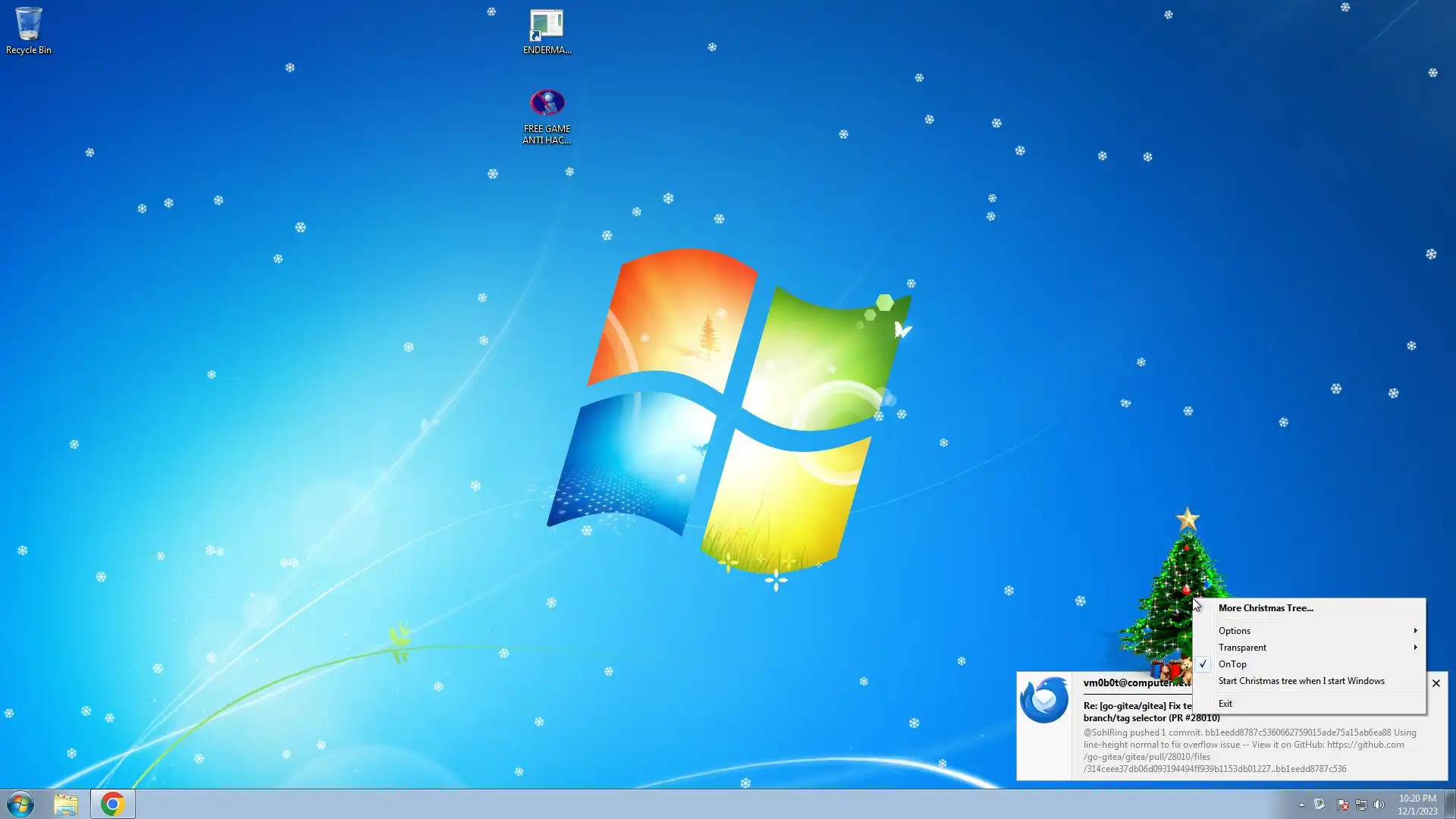Open the clock showing 10:20 PM
Image resolution: width=1456 pixels, height=819 pixels.
tap(1417, 804)
